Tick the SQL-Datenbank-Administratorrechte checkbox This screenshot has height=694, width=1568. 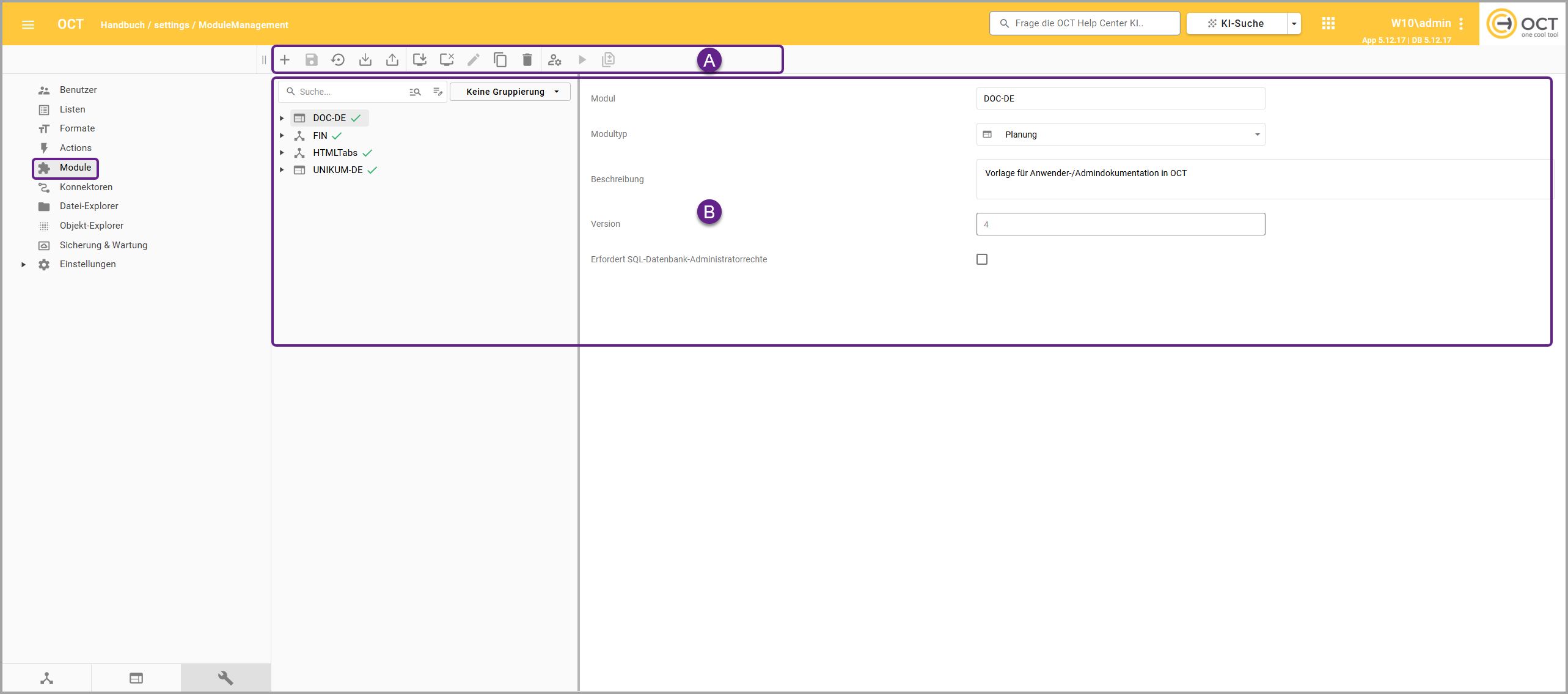pyautogui.click(x=982, y=259)
